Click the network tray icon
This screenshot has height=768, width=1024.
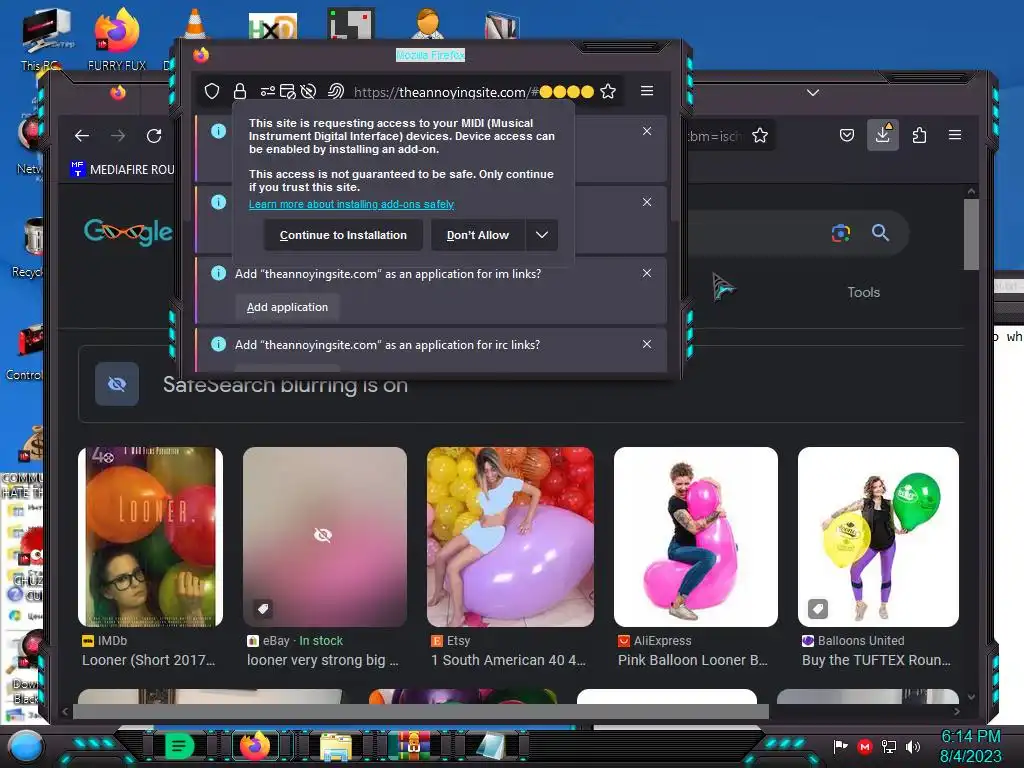pos(889,746)
